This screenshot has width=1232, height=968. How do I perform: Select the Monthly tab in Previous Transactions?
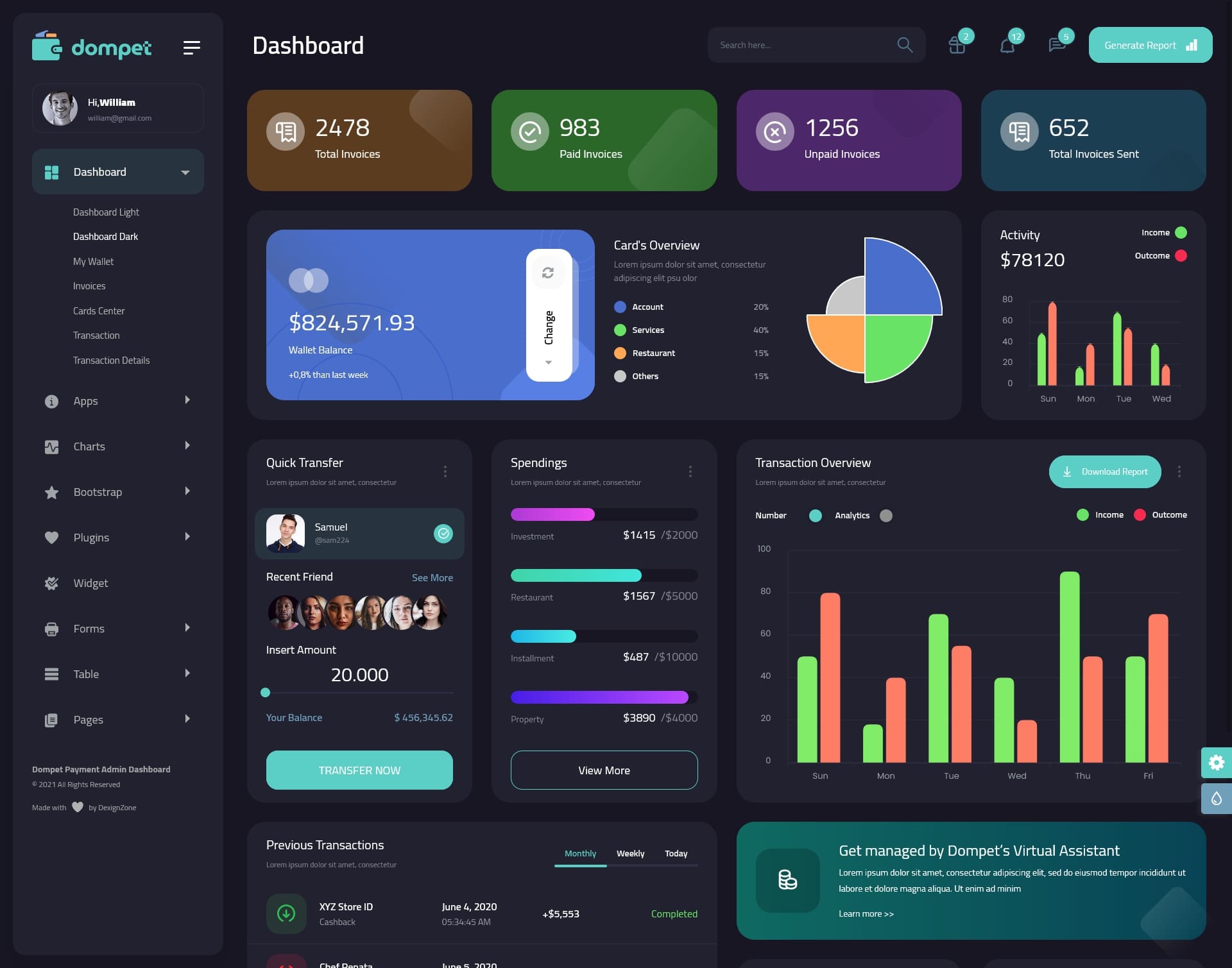click(x=579, y=853)
